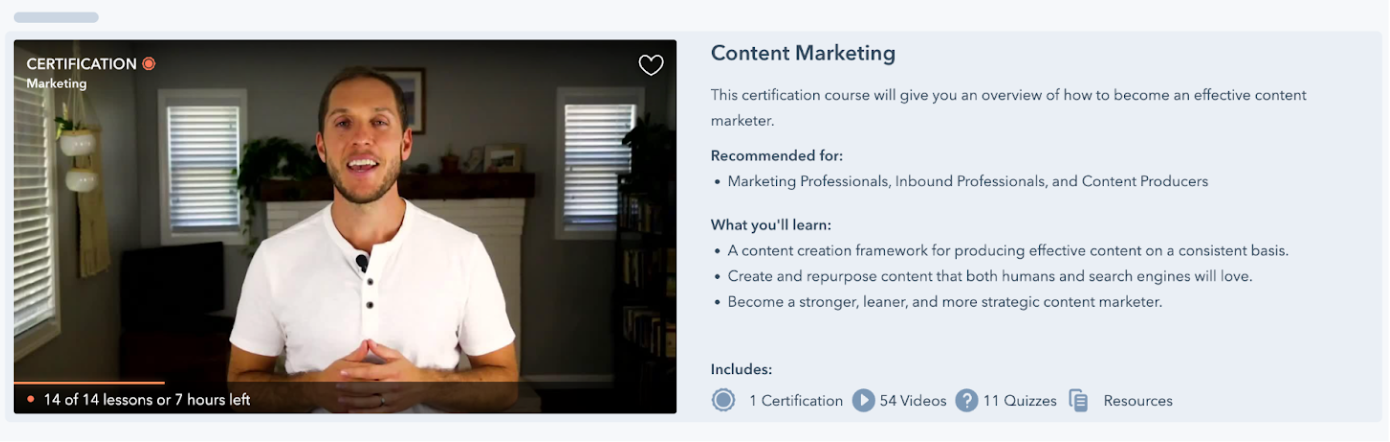Click the Resources document icon
Screen dimensions: 1390x442
point(1078,400)
